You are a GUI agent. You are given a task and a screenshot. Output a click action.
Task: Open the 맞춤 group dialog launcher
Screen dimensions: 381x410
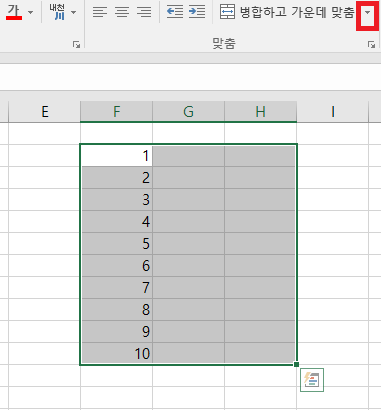click(371, 44)
